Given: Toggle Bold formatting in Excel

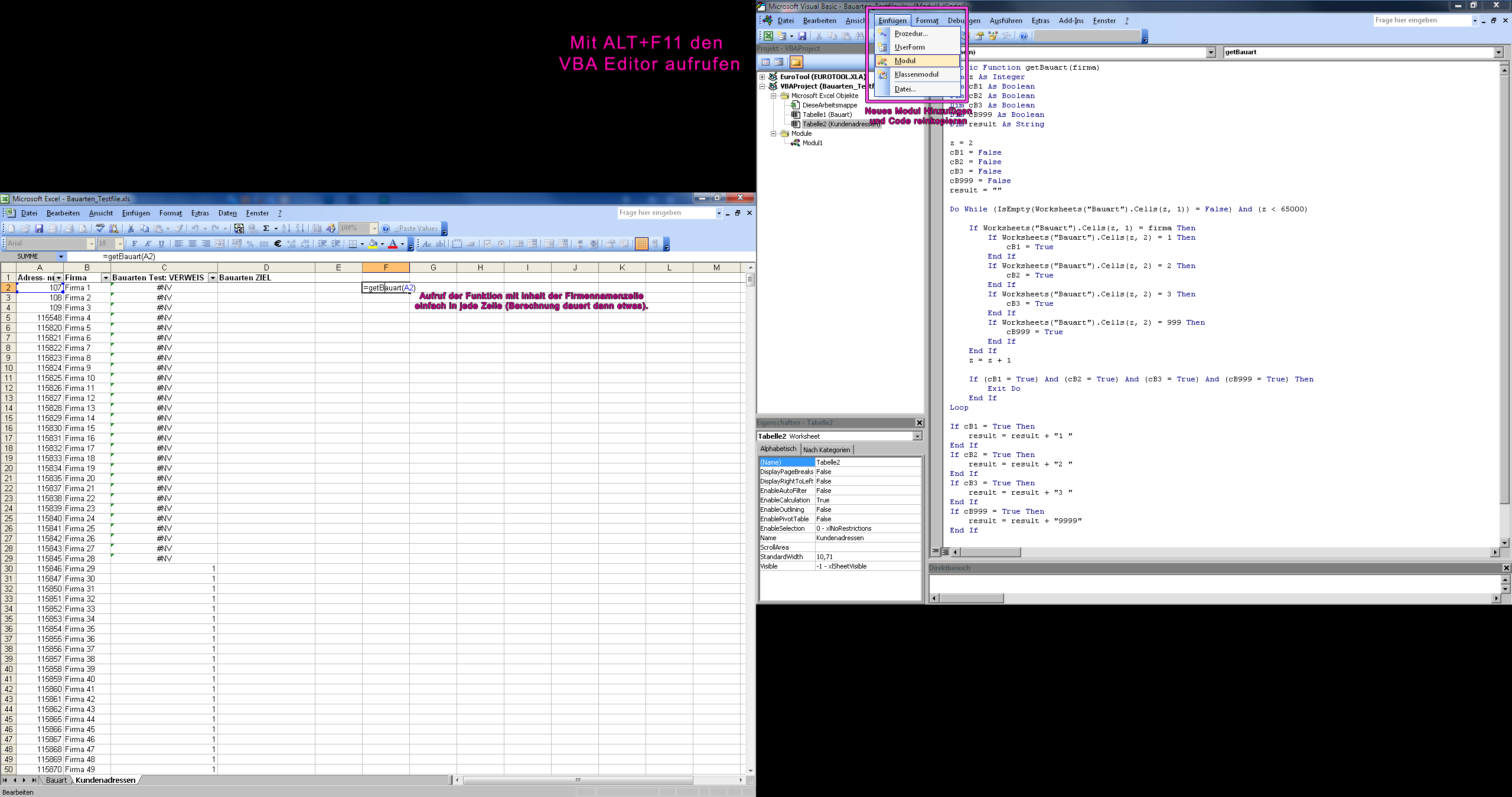Looking at the screenshot, I should click(x=134, y=244).
